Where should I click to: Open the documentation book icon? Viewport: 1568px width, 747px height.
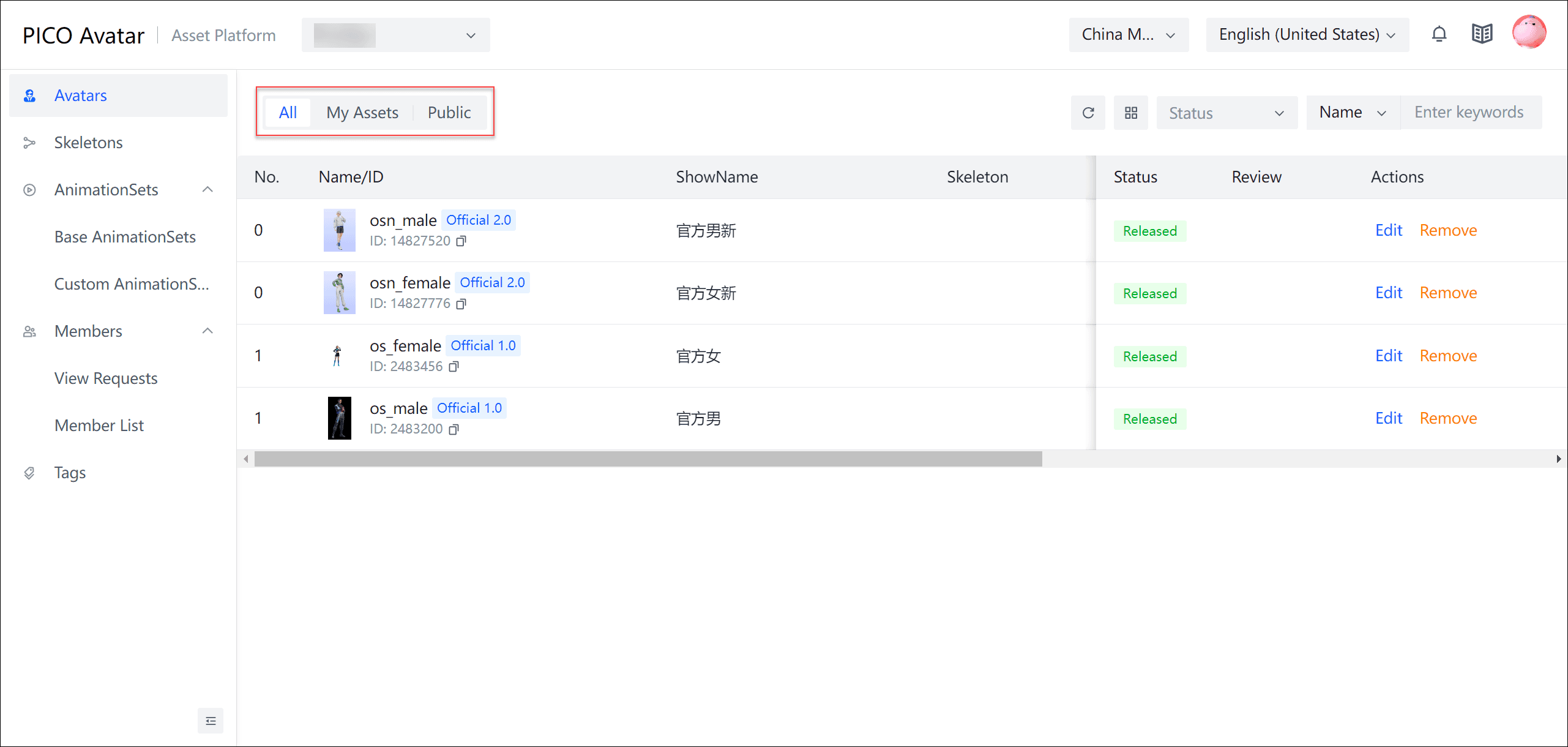click(1482, 34)
